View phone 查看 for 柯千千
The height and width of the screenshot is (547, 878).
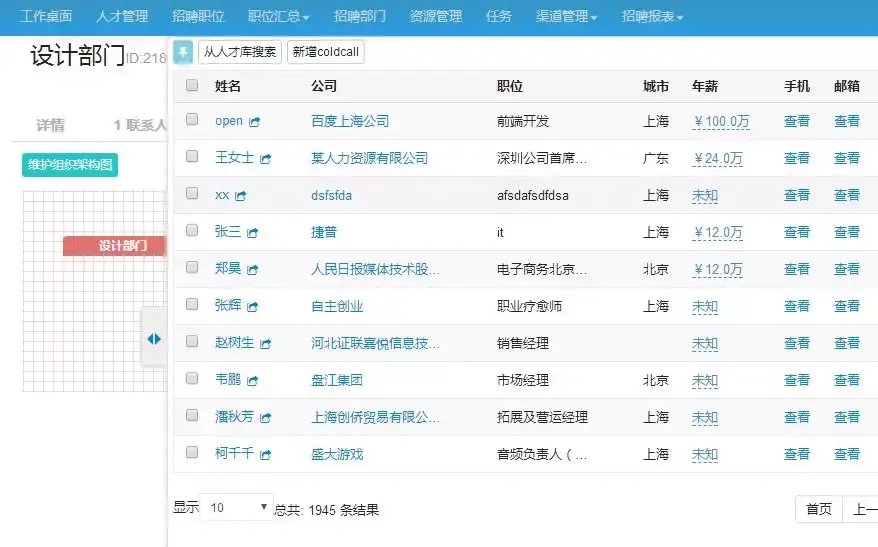coord(797,454)
